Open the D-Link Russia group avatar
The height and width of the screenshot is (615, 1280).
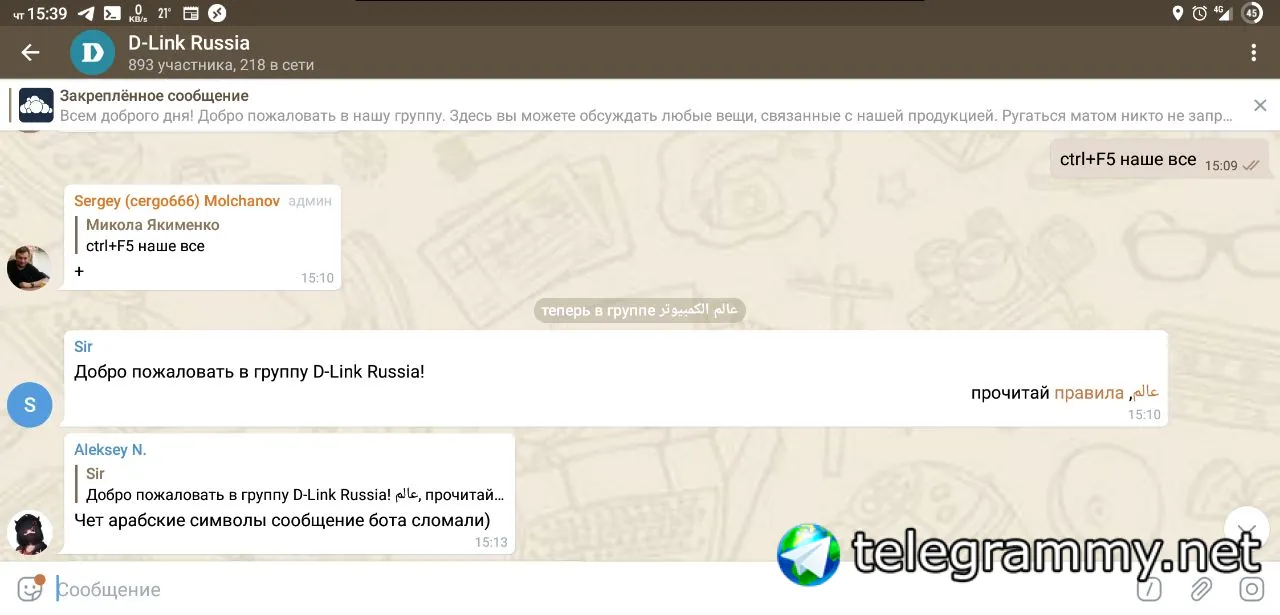[92, 53]
